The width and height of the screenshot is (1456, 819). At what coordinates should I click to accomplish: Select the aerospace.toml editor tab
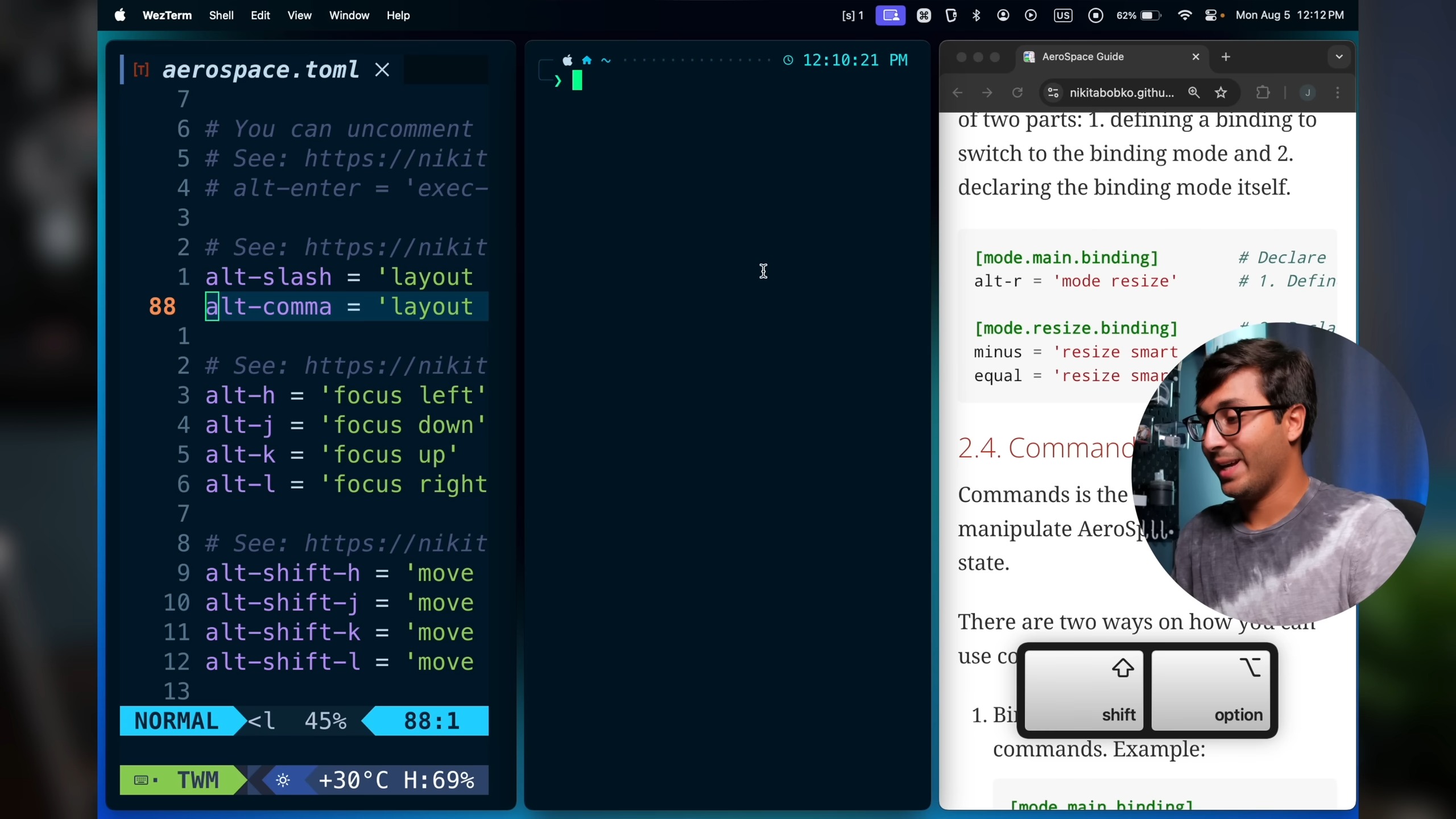[260, 70]
